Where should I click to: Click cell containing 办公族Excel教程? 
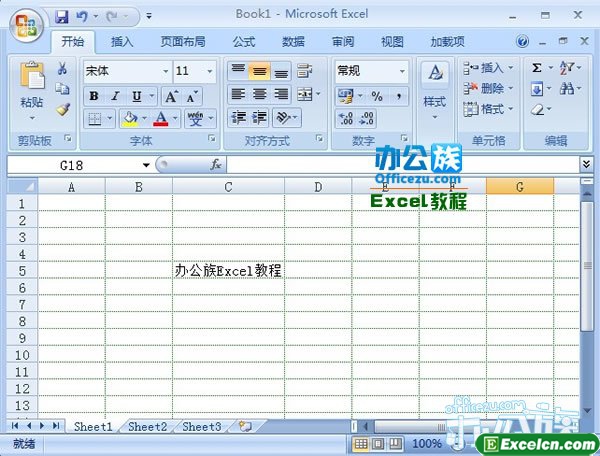(228, 270)
